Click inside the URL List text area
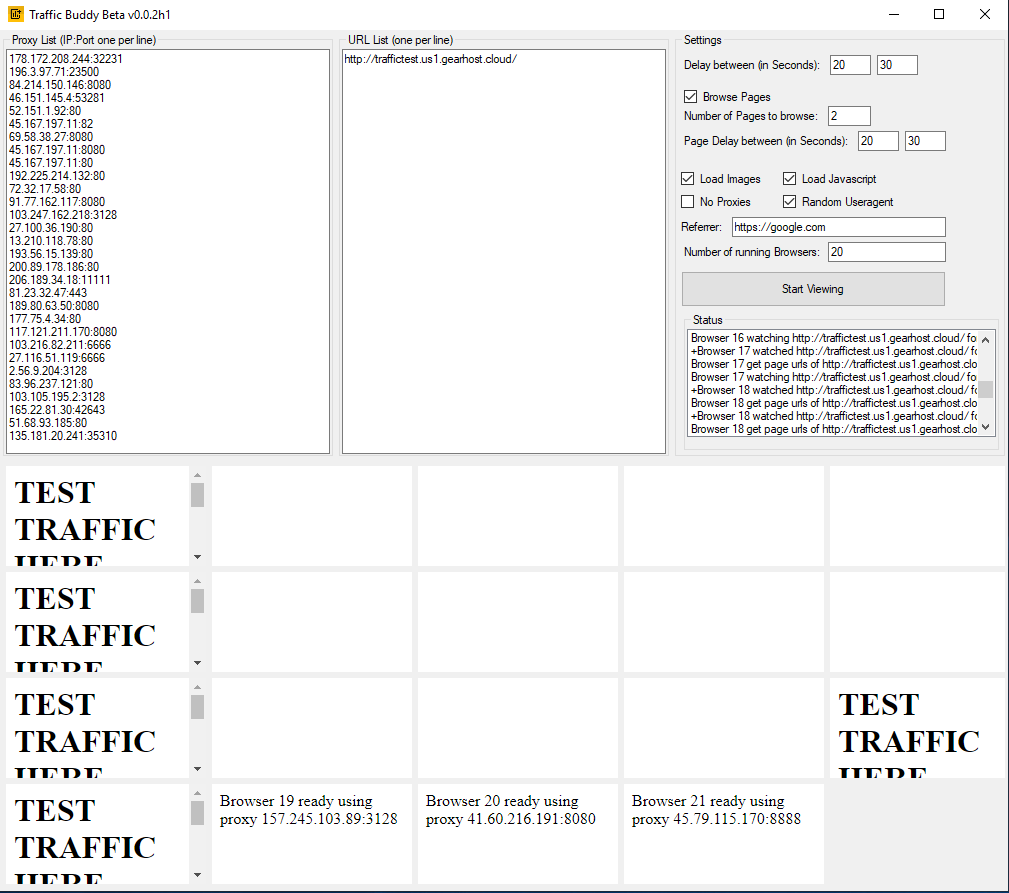Screen dimensions: 1009x893 pos(503,250)
